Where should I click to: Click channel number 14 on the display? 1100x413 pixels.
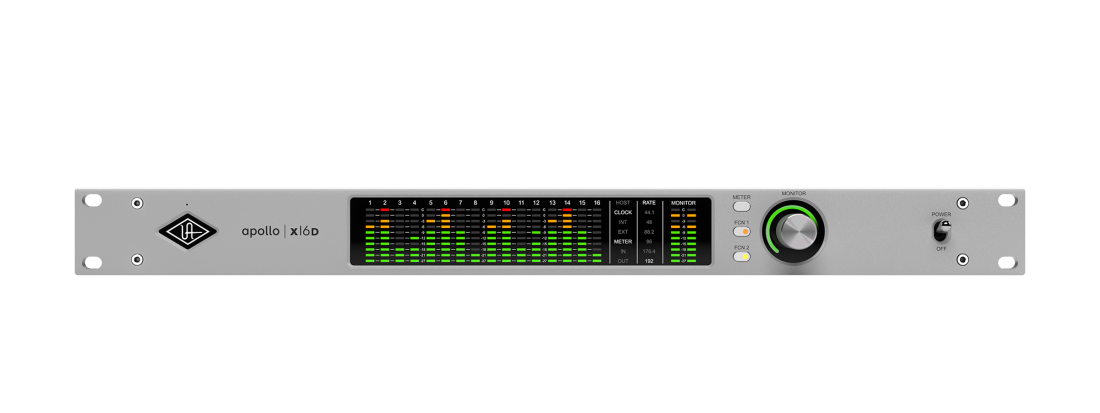click(x=567, y=203)
